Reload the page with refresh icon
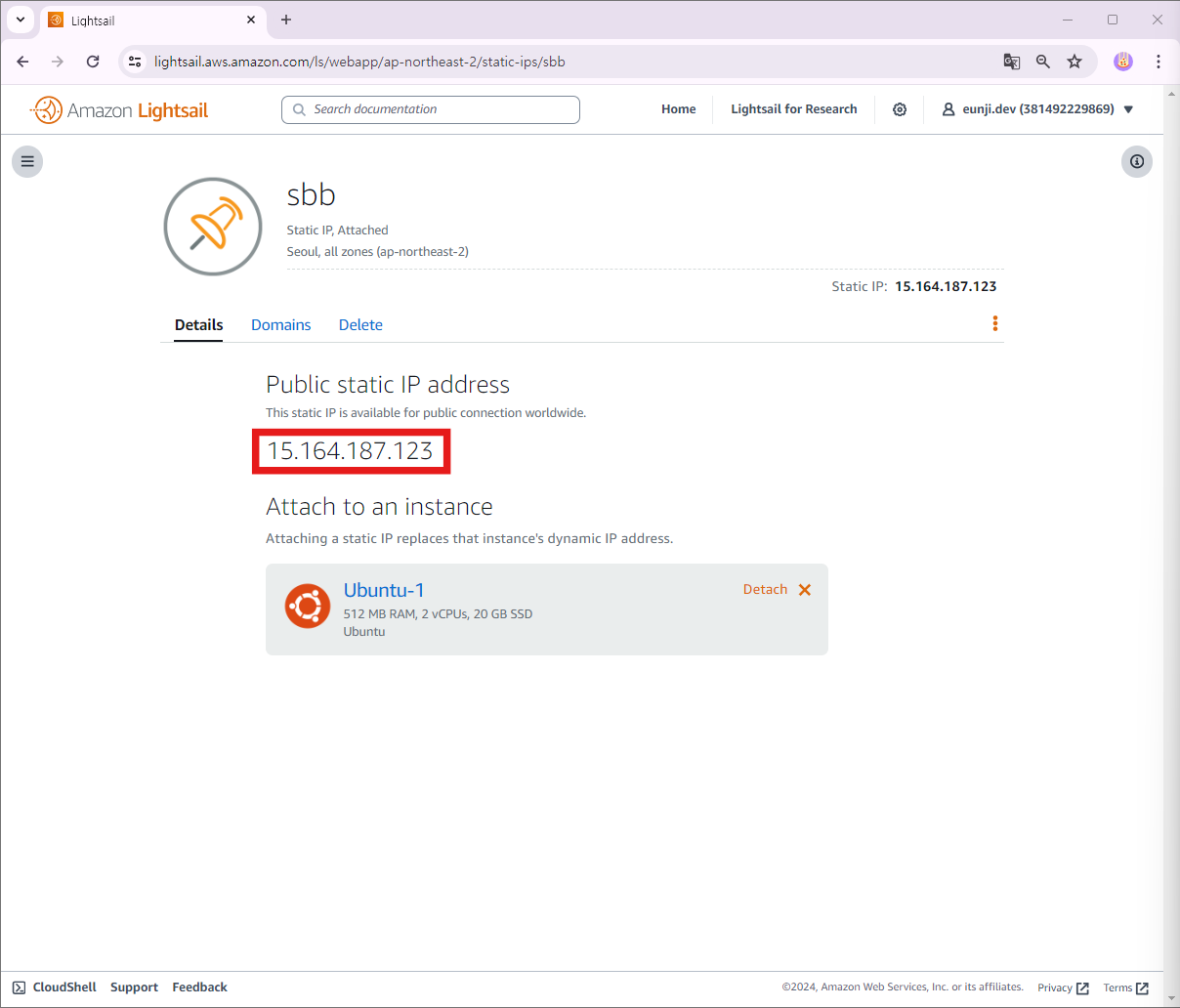 pyautogui.click(x=93, y=62)
